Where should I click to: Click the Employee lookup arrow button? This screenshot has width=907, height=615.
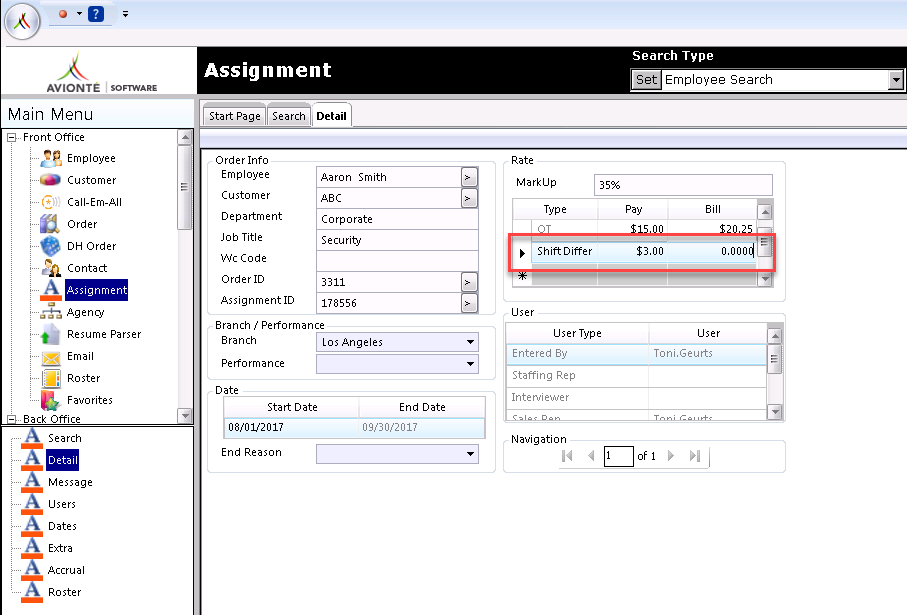tap(469, 177)
